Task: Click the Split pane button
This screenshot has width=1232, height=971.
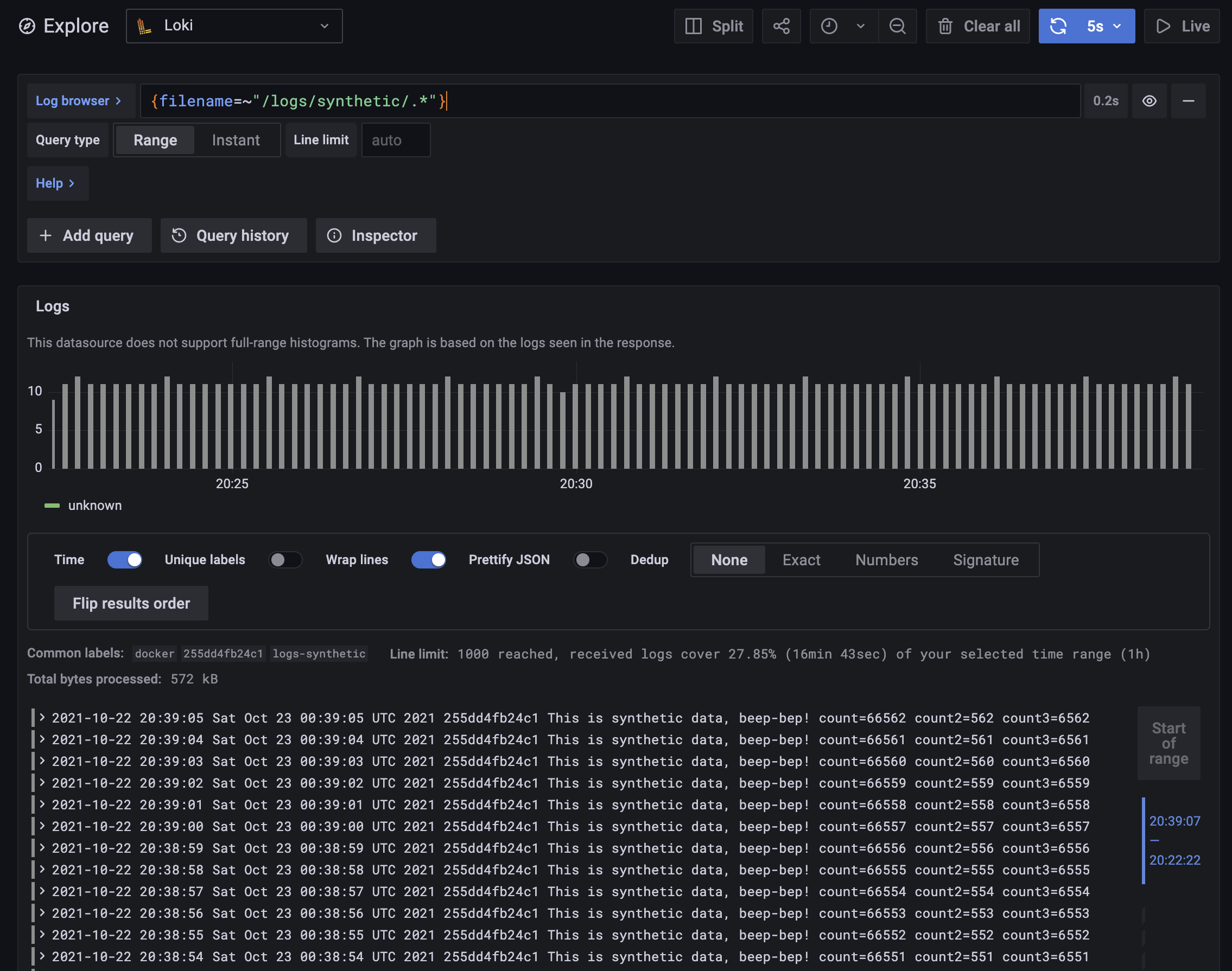Action: (713, 26)
